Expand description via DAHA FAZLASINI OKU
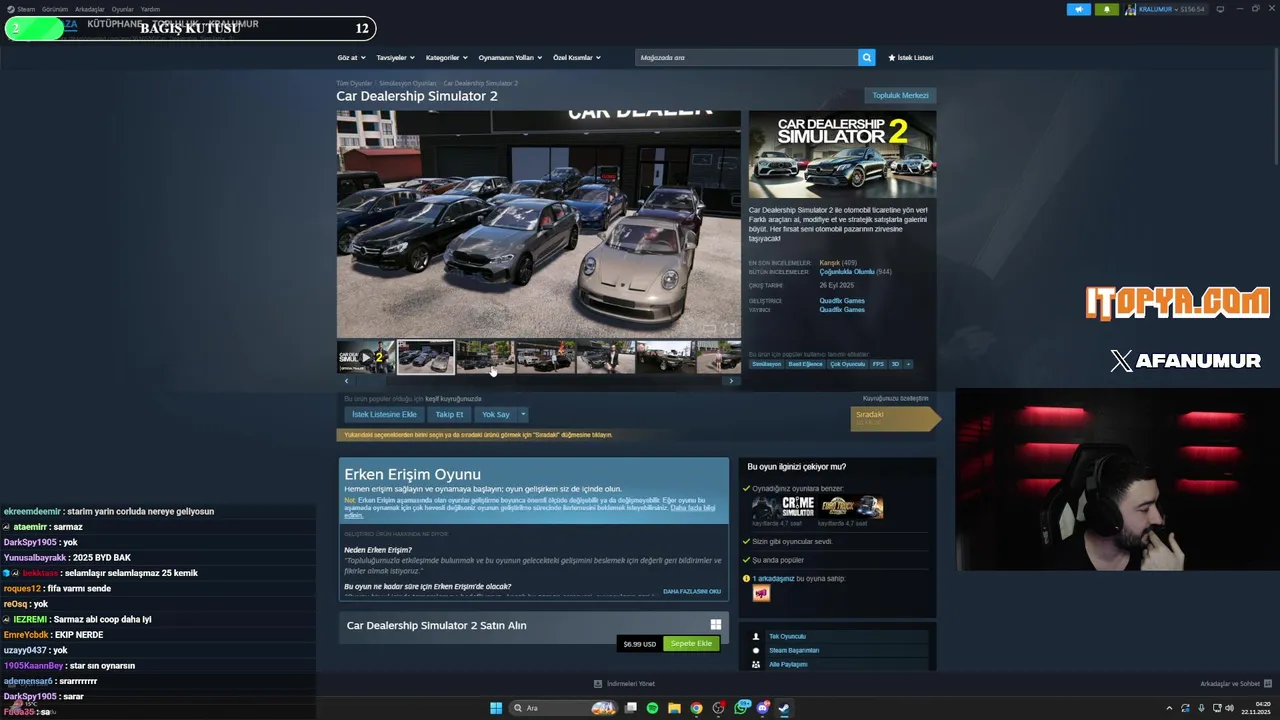Image resolution: width=1280 pixels, height=720 pixels. pyautogui.click(x=691, y=591)
